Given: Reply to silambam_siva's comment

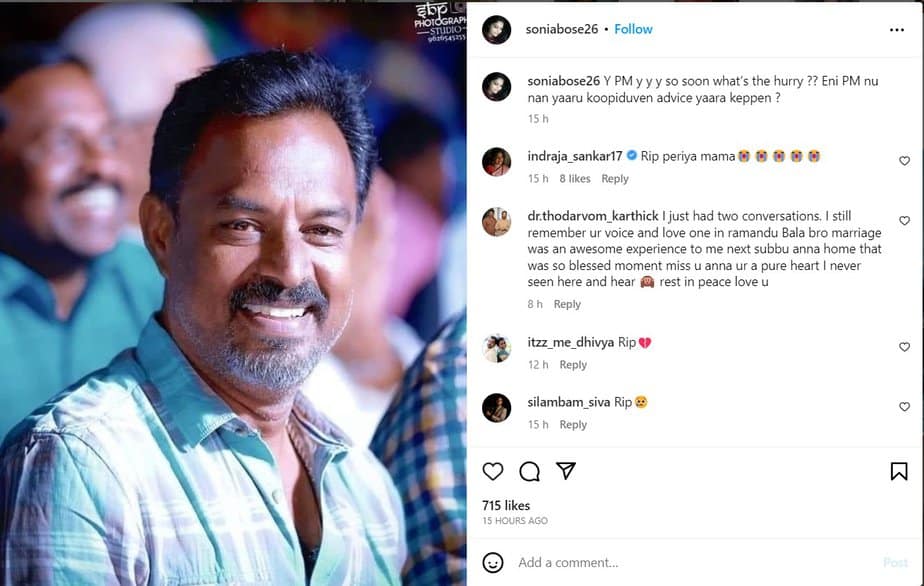Looking at the screenshot, I should coord(573,425).
